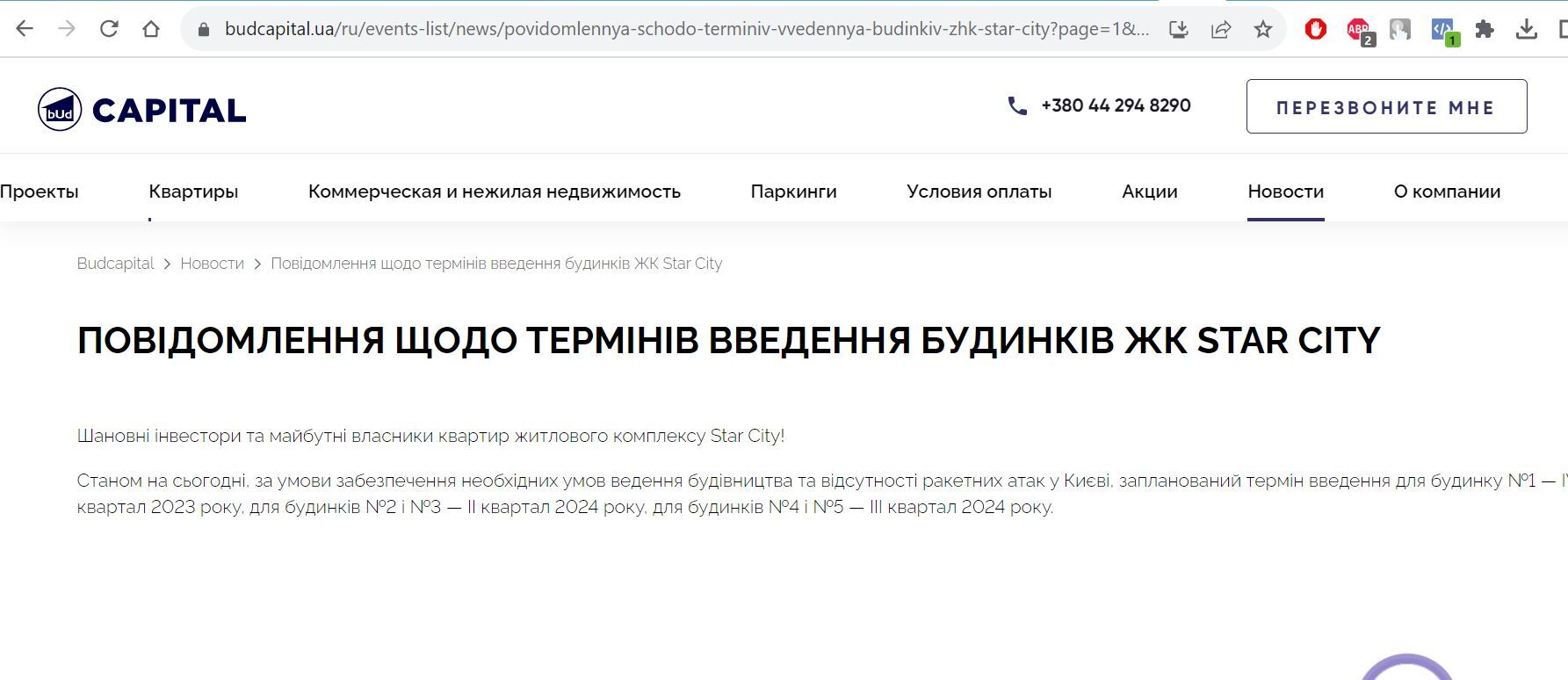Image resolution: width=1568 pixels, height=680 pixels.
Task: Open the Условия оплаты page
Action: (979, 192)
